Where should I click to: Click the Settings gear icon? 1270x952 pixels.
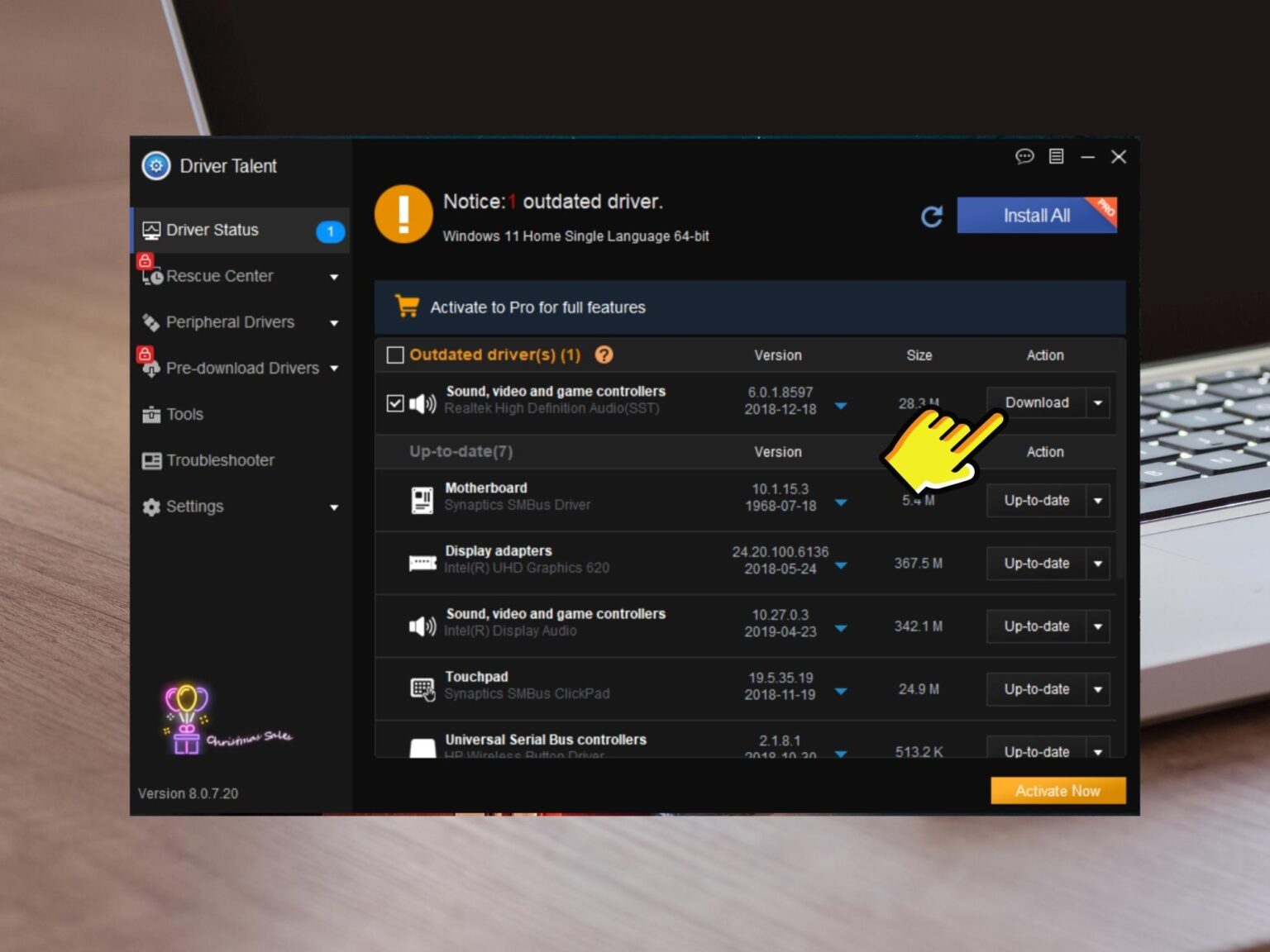tap(151, 507)
